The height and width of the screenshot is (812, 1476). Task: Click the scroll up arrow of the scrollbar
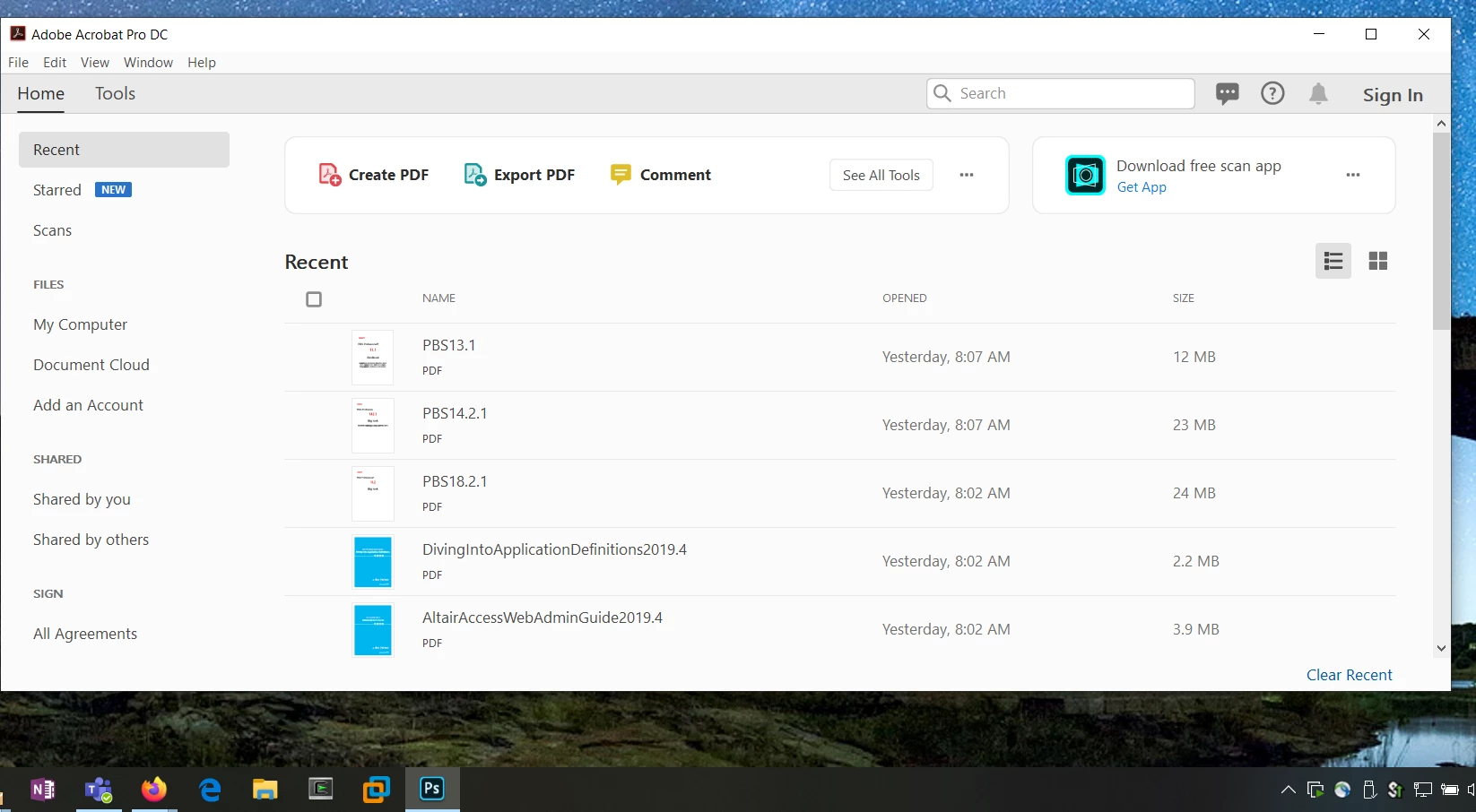pyautogui.click(x=1441, y=124)
